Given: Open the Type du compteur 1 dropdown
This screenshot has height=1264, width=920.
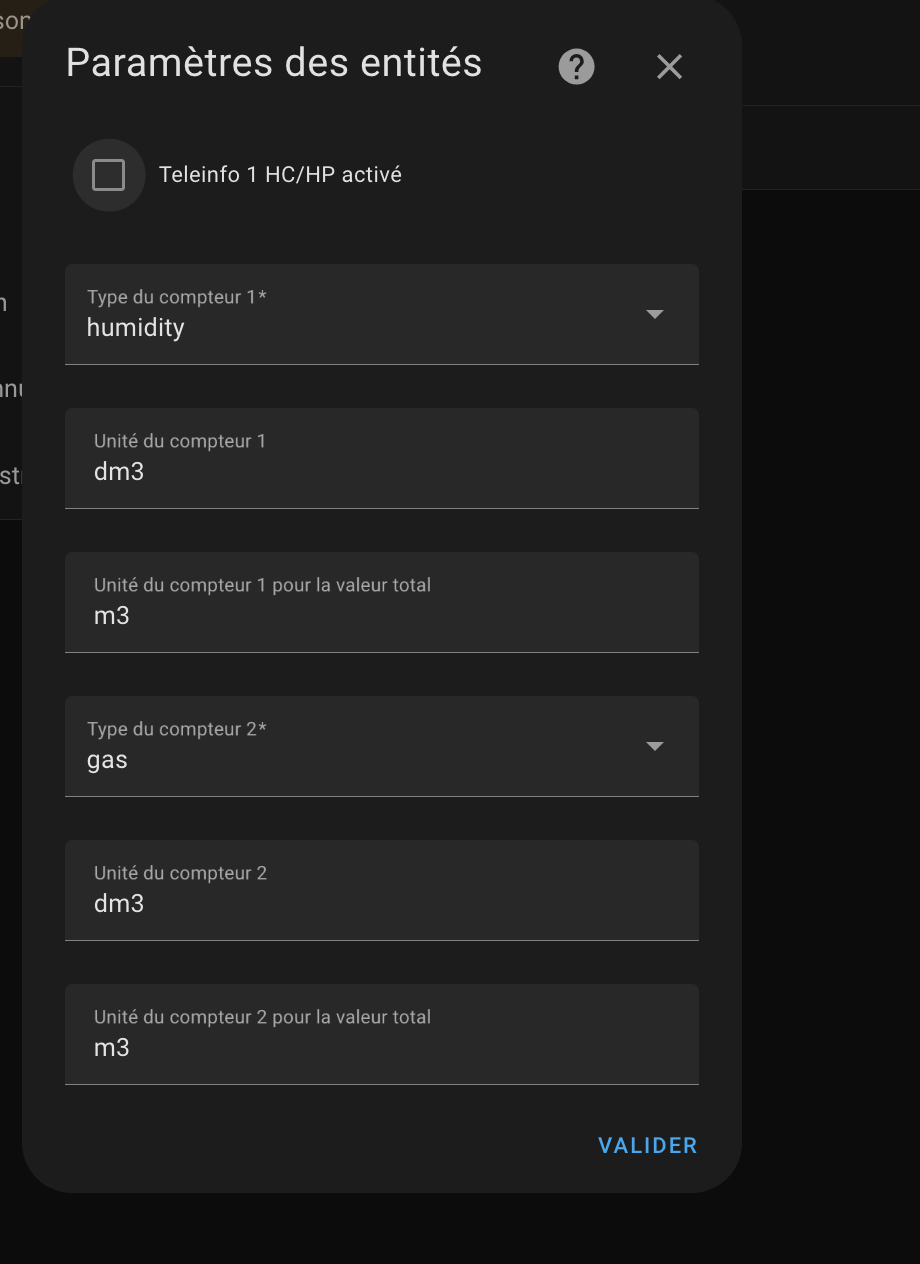Looking at the screenshot, I should 382,314.
